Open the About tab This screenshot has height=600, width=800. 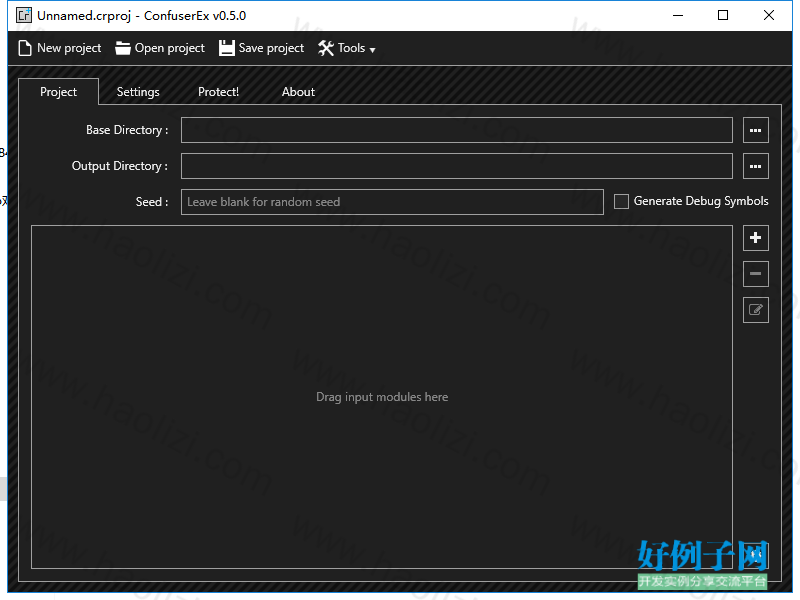pos(298,92)
